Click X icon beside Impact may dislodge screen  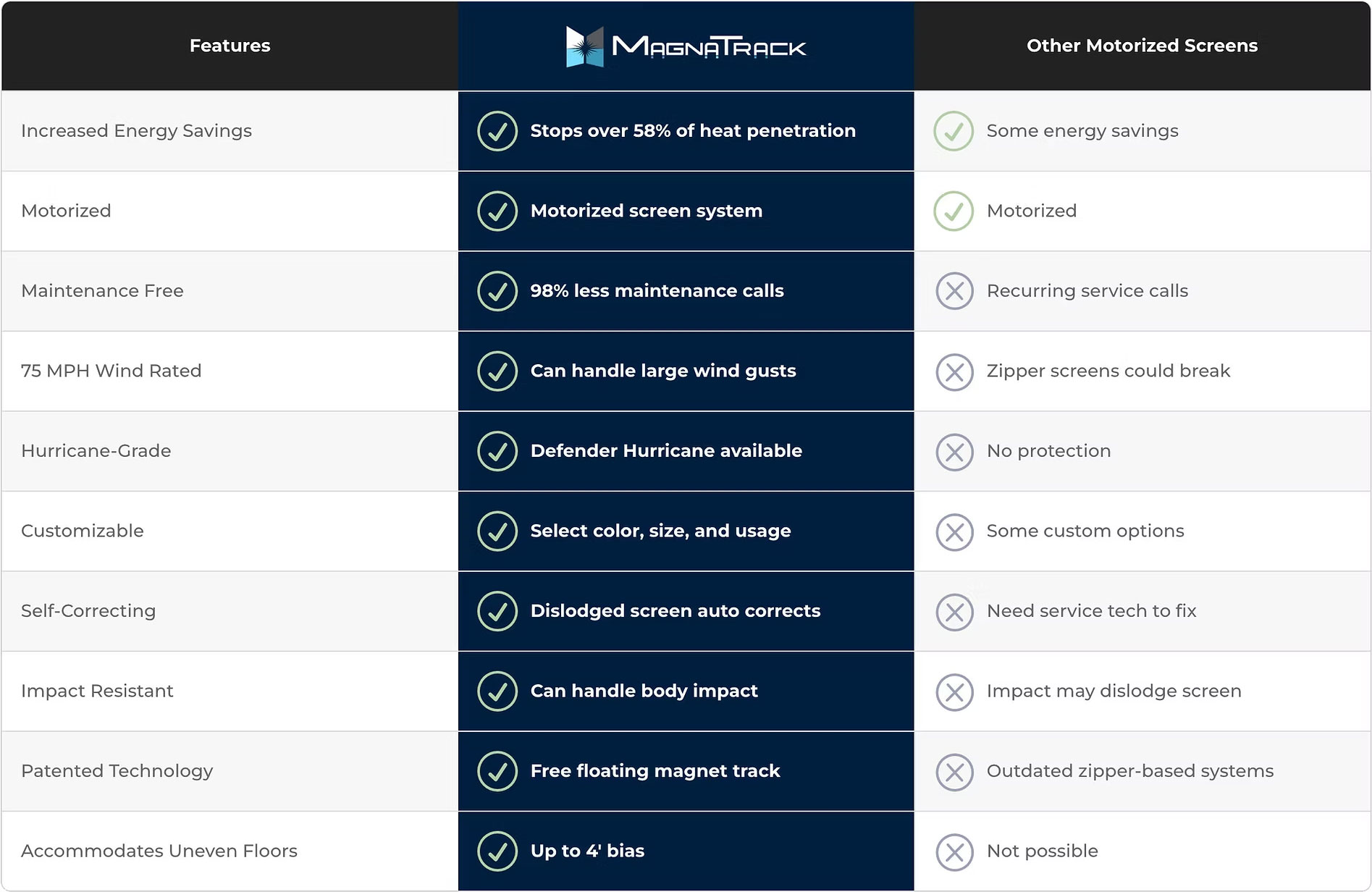point(954,692)
